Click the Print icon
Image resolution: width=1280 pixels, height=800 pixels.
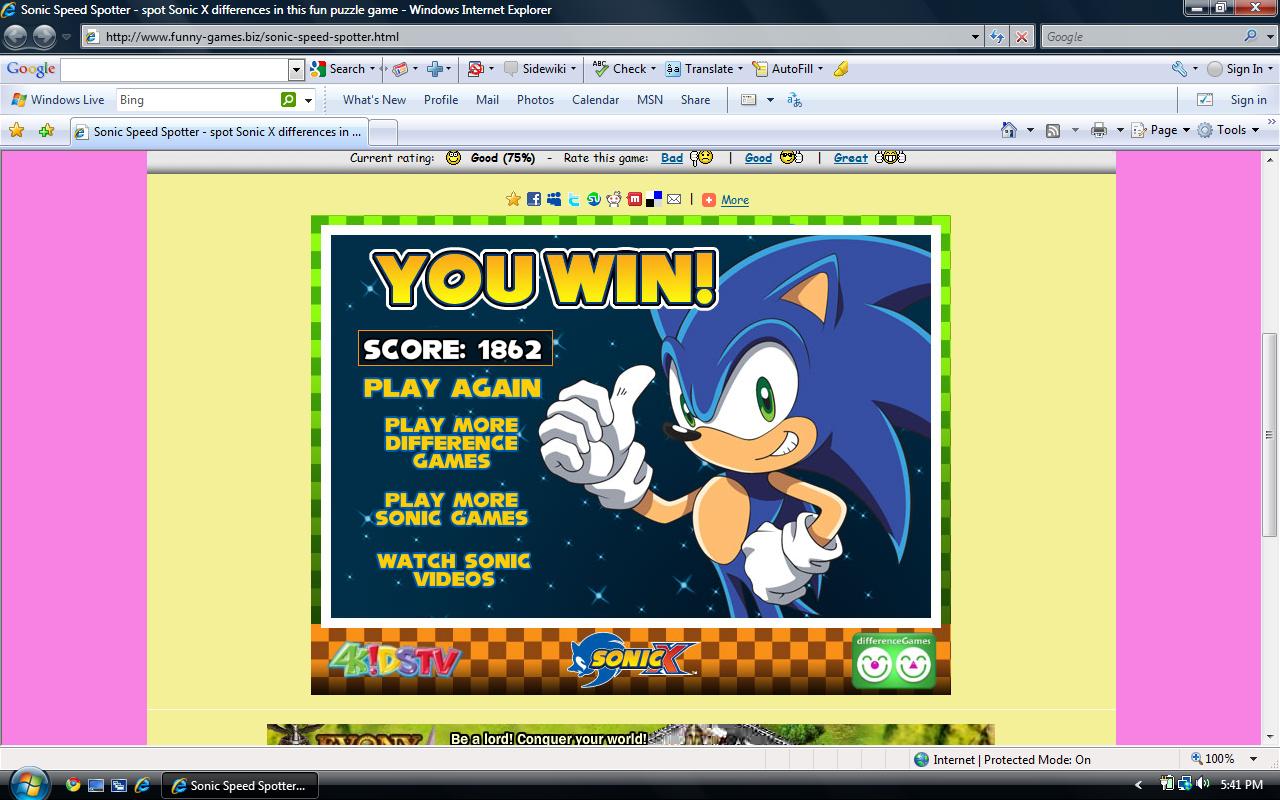pos(1099,130)
